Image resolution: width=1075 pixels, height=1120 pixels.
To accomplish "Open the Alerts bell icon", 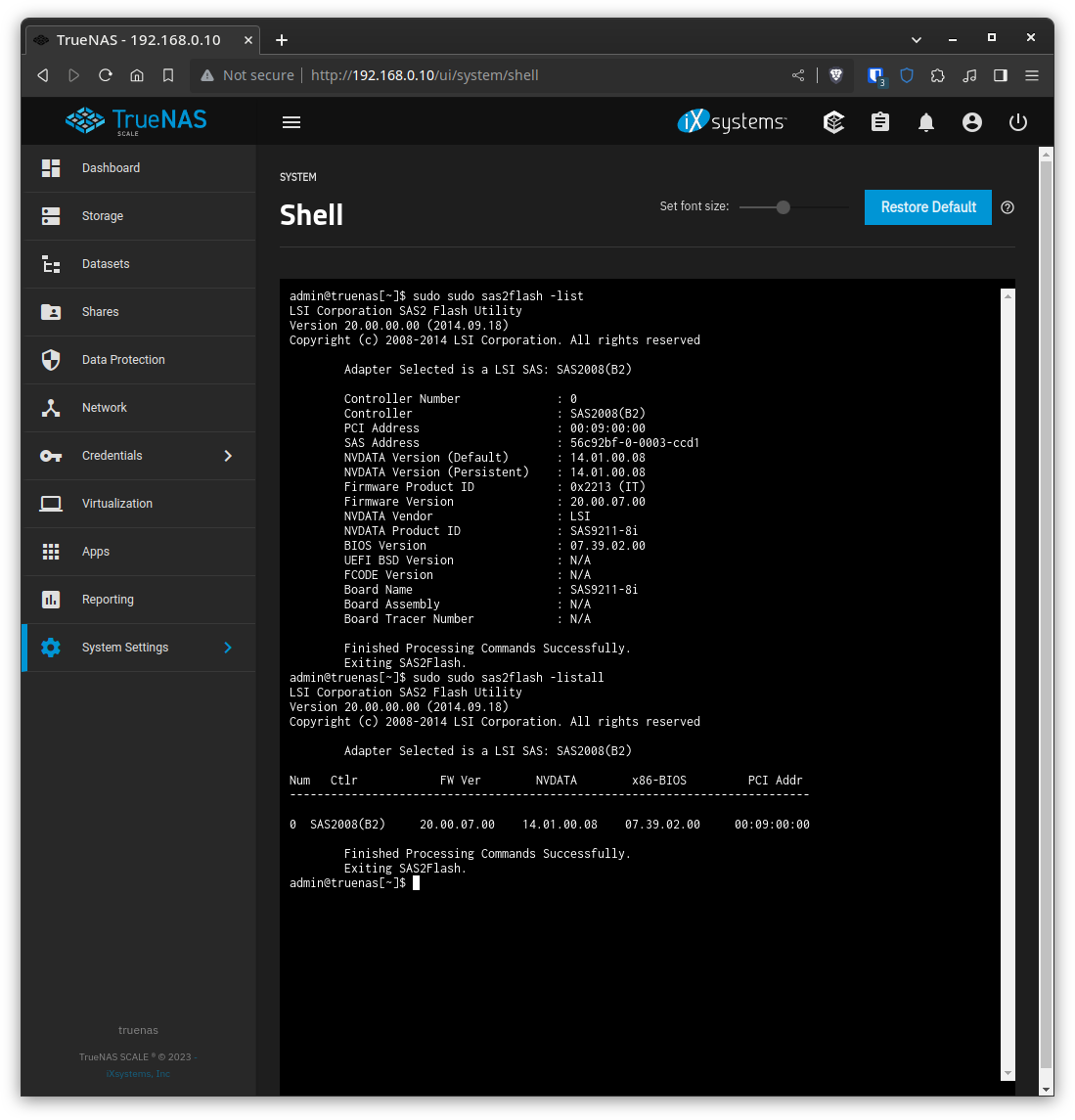I will coord(925,122).
